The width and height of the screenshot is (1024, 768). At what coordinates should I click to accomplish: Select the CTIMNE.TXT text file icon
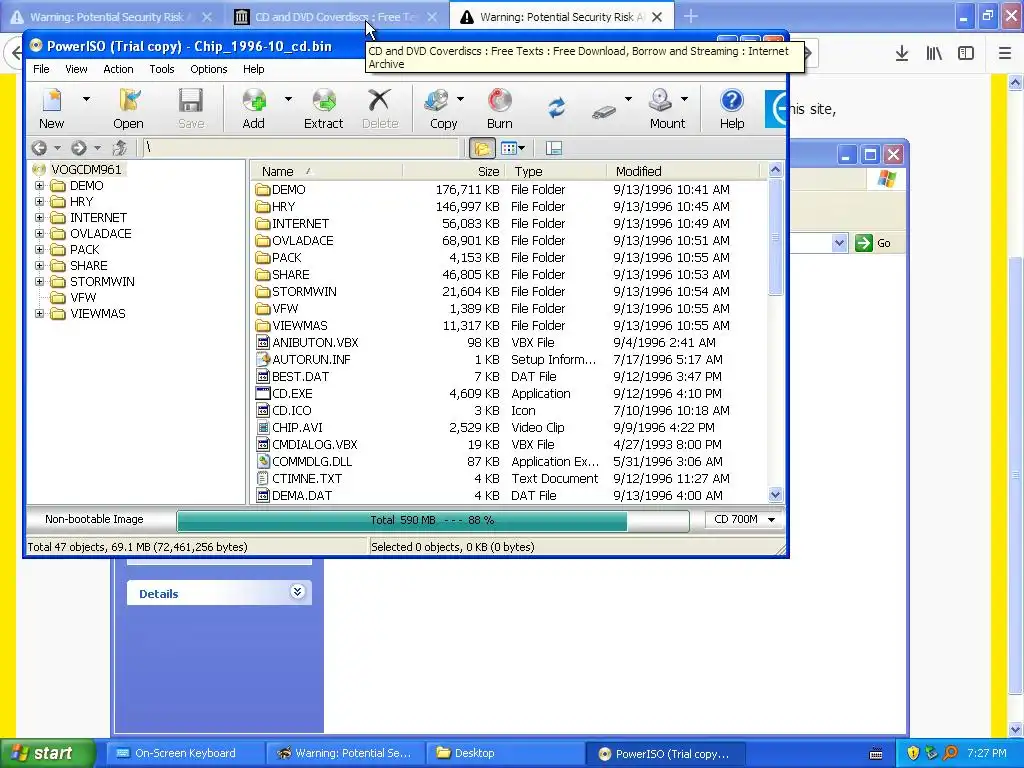pos(263,478)
